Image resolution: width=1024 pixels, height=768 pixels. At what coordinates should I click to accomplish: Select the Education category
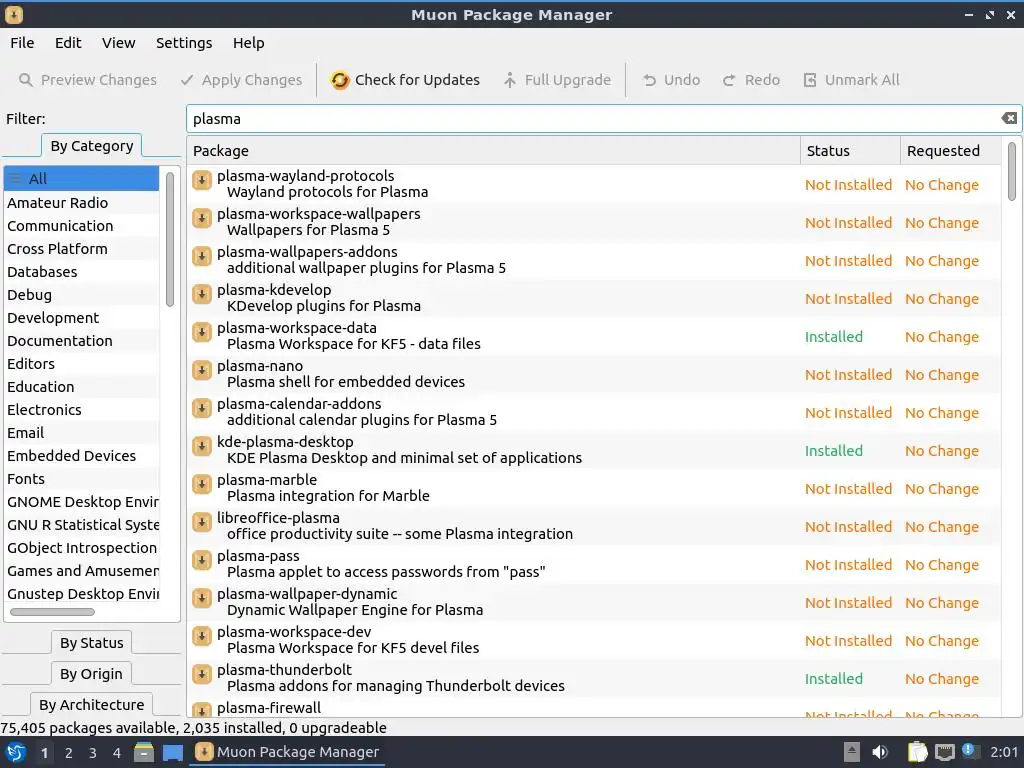coord(82,387)
